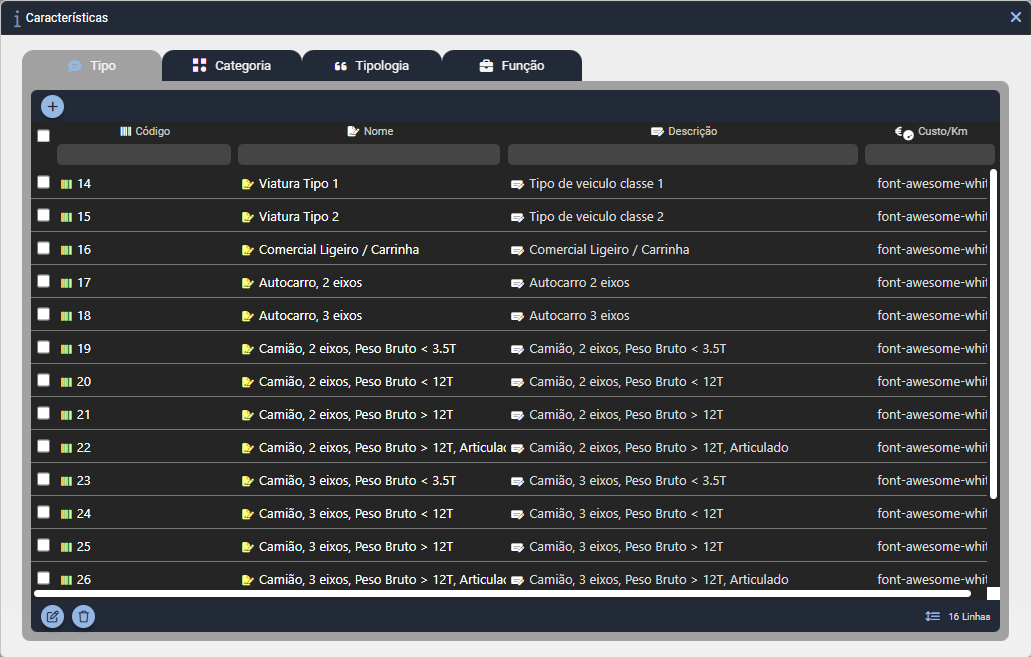
Task: Click the barcode icon beside code 17
Action: (66, 283)
